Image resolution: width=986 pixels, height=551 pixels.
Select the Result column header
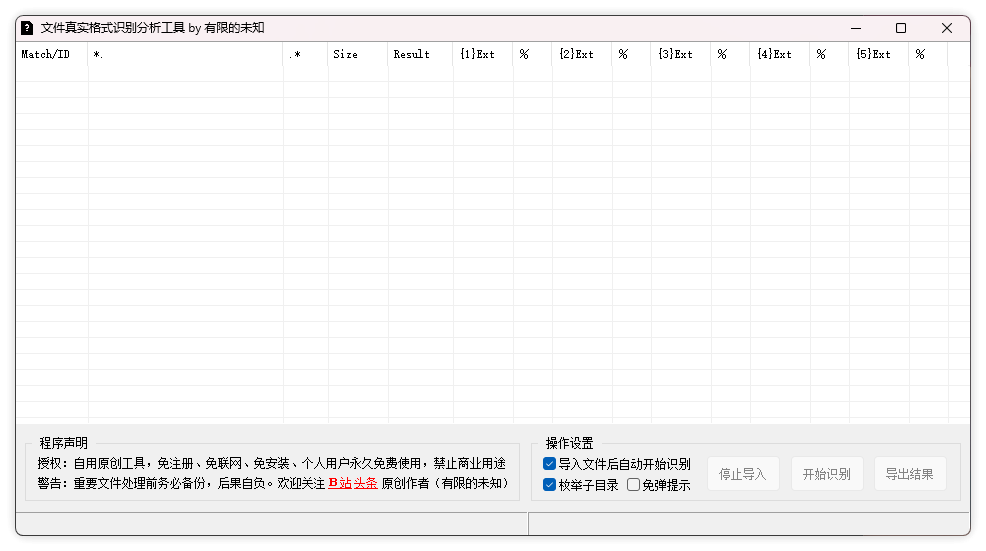[x=420, y=54]
